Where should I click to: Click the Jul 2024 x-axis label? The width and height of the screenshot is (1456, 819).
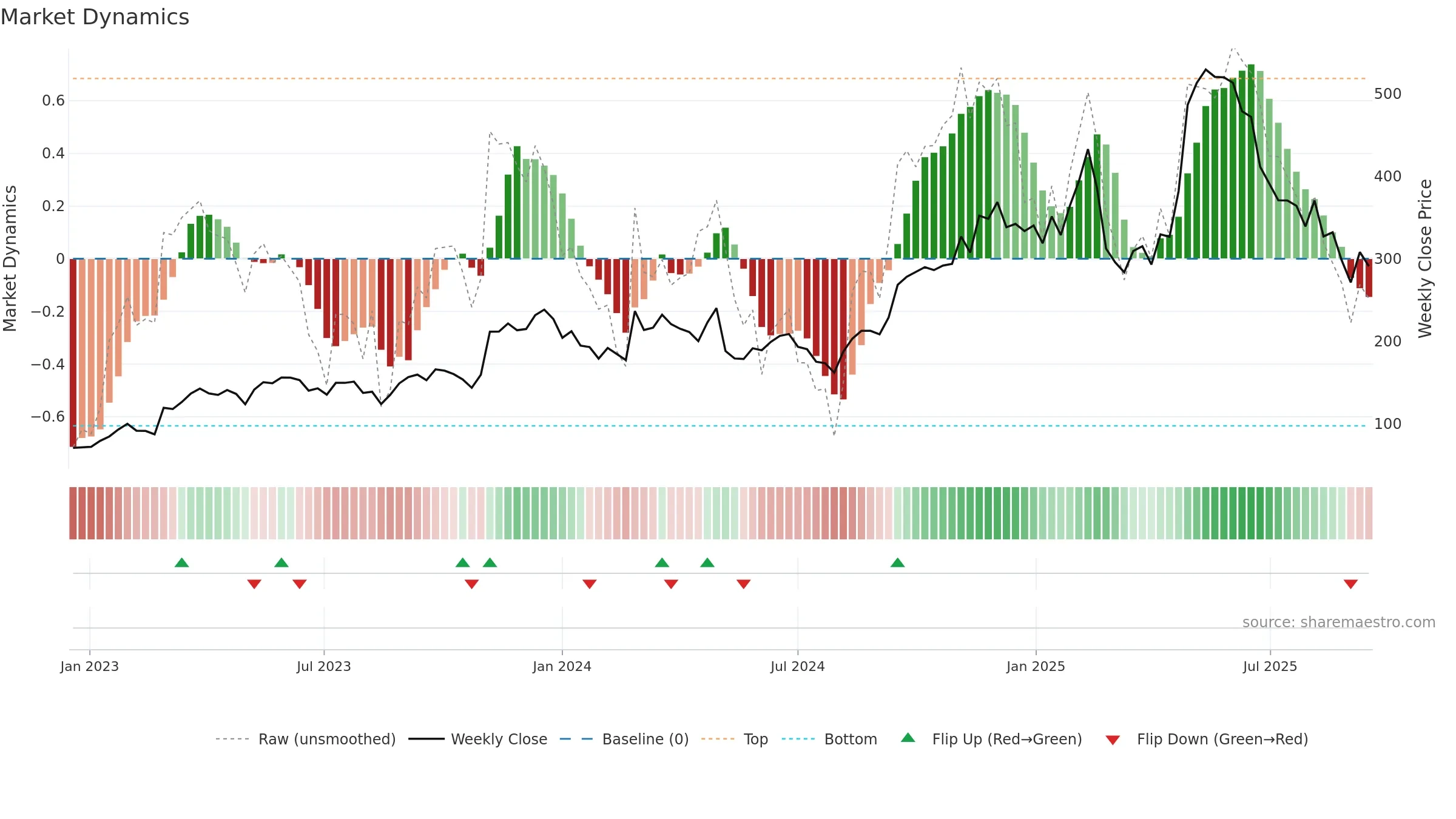(798, 666)
